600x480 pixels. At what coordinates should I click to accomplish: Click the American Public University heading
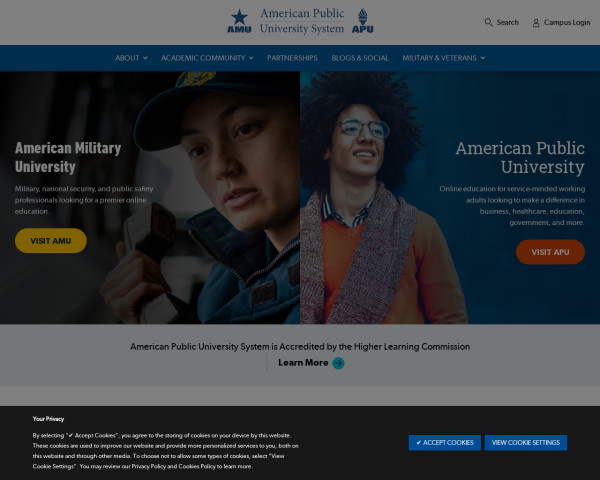click(x=520, y=157)
